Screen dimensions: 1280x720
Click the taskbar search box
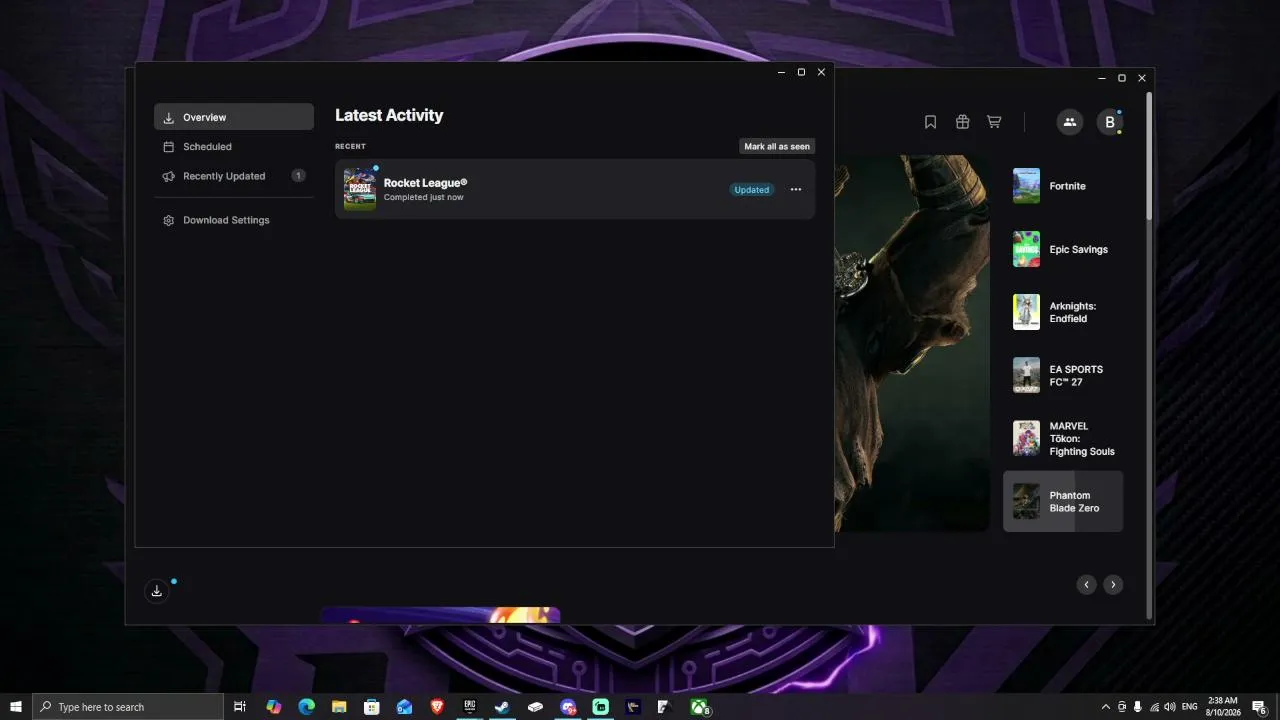(128, 707)
